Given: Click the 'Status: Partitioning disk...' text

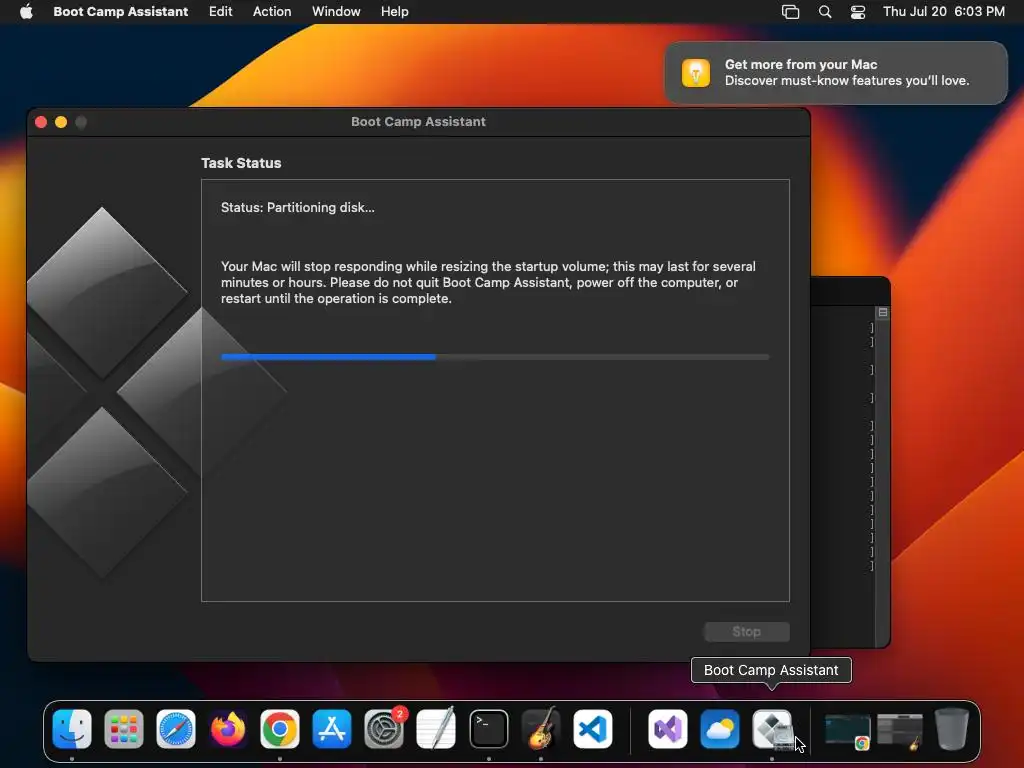Looking at the screenshot, I should [297, 208].
